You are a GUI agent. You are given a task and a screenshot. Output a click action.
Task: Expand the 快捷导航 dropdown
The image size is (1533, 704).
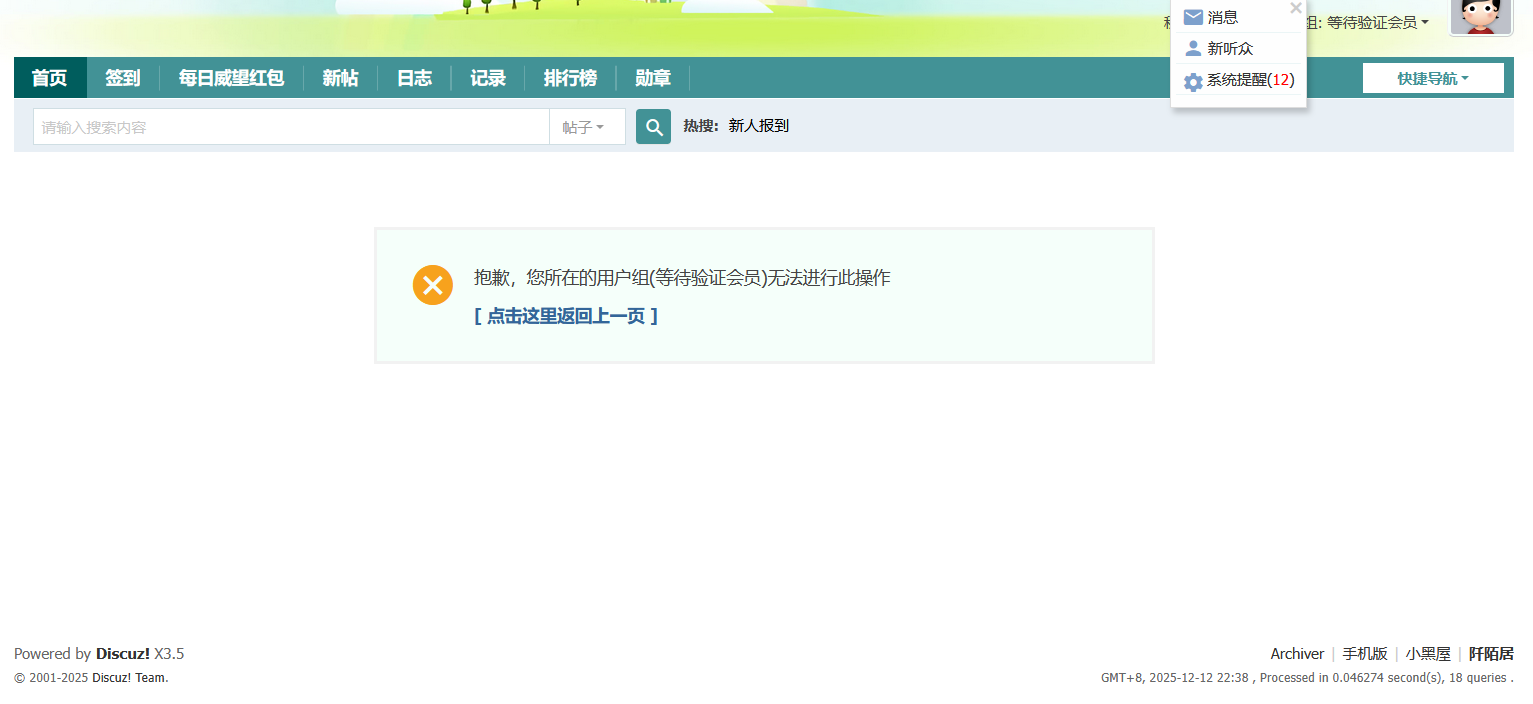(1433, 77)
